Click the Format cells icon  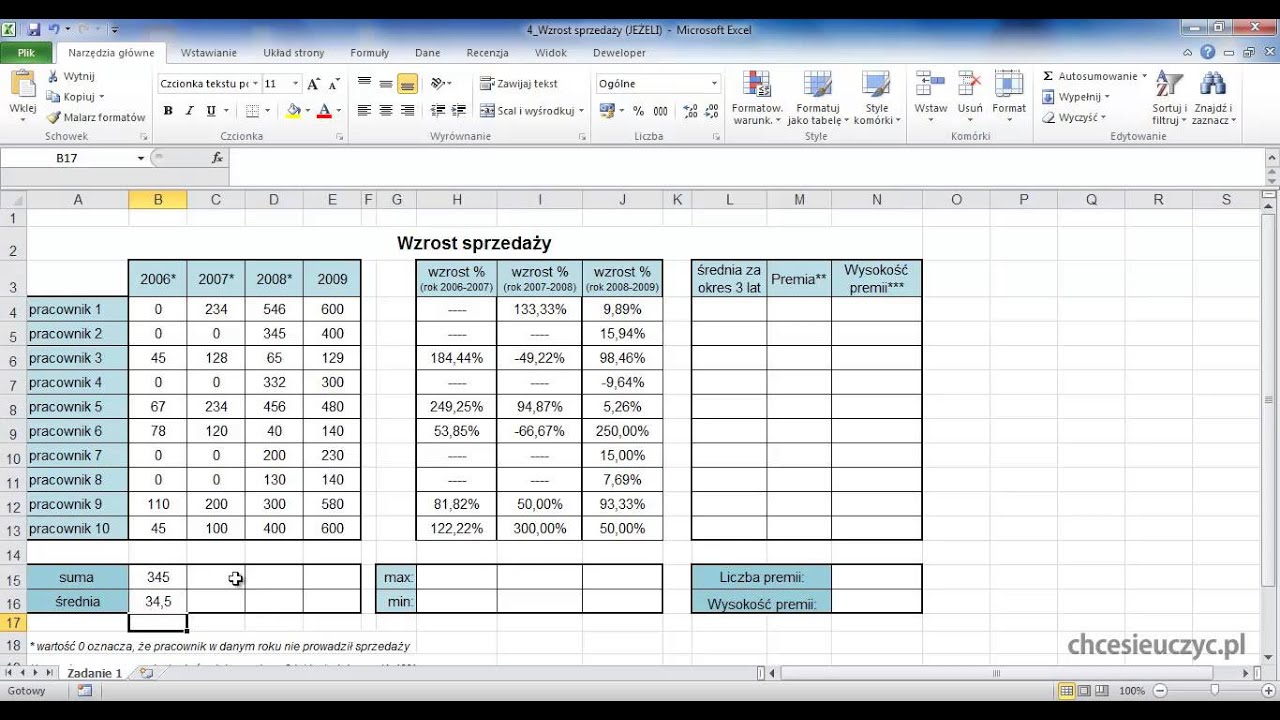click(x=1009, y=86)
